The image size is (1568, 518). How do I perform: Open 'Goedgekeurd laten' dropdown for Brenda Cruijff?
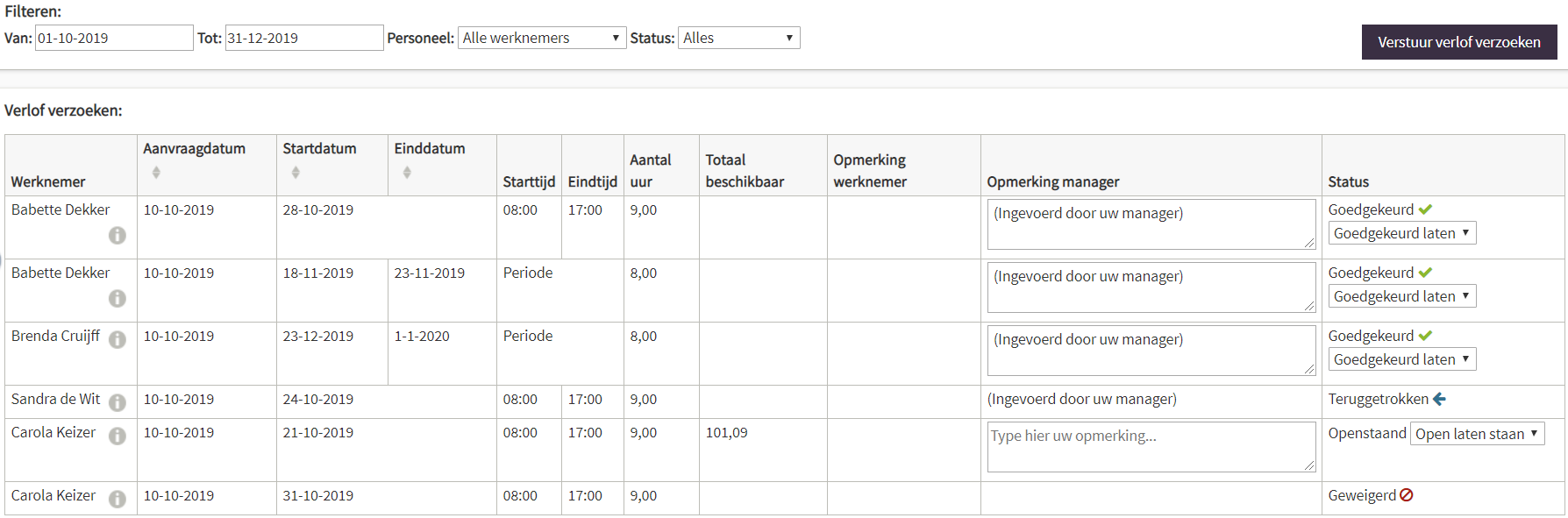[1402, 359]
